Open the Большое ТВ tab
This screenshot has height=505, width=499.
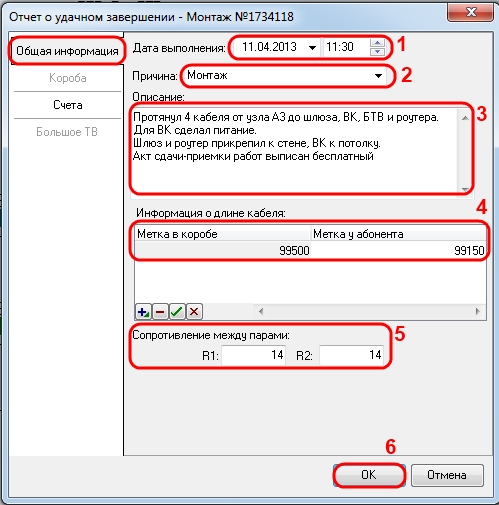pyautogui.click(x=67, y=132)
